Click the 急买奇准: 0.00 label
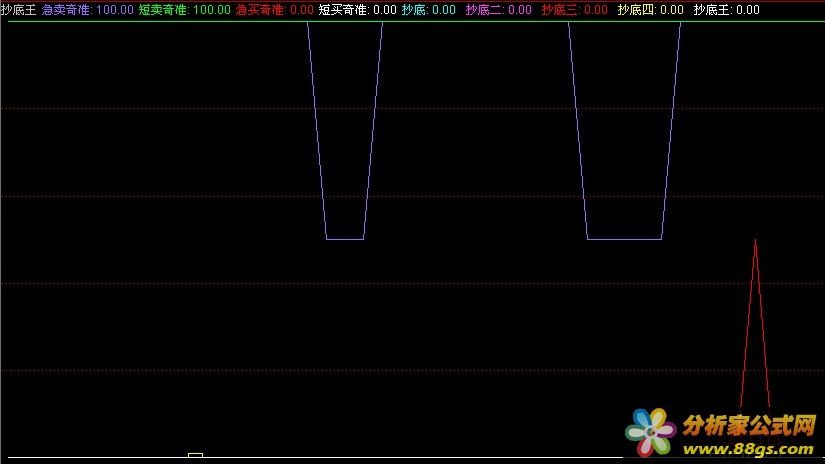The height and width of the screenshot is (464, 825). 275,9
